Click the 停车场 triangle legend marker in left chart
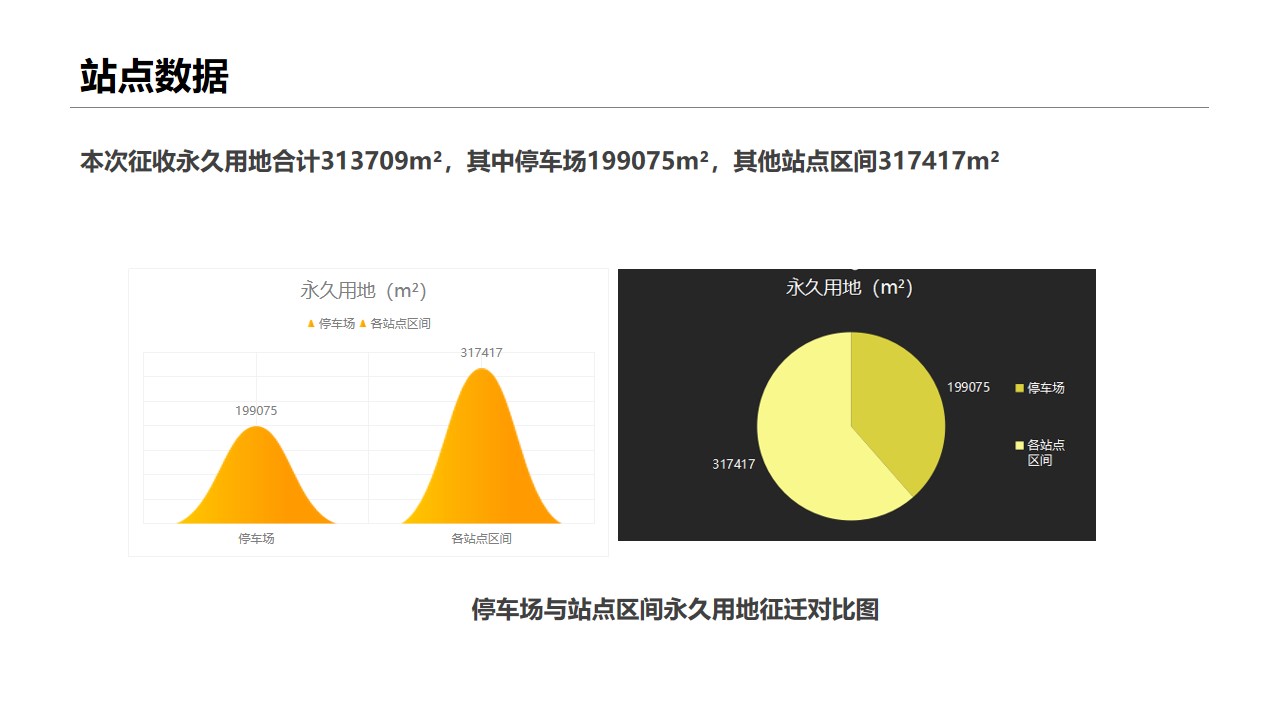The width and height of the screenshot is (1280, 720). (311, 324)
